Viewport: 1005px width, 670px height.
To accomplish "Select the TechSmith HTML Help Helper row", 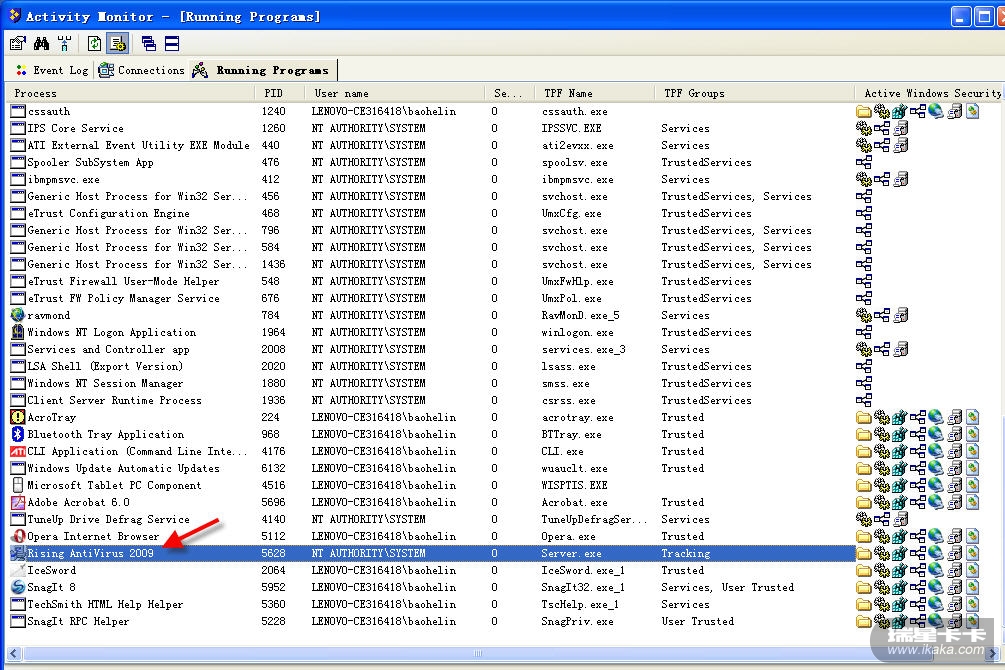I will pyautogui.click(x=431, y=604).
